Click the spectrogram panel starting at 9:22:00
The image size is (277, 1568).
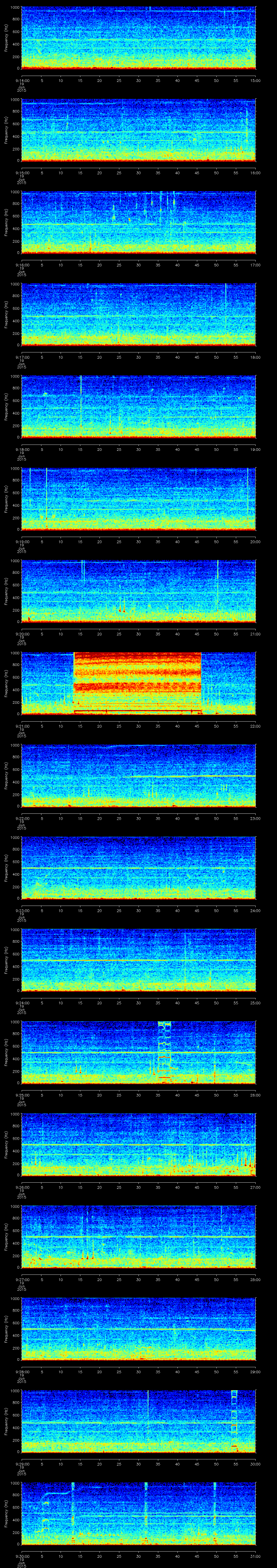point(139,776)
